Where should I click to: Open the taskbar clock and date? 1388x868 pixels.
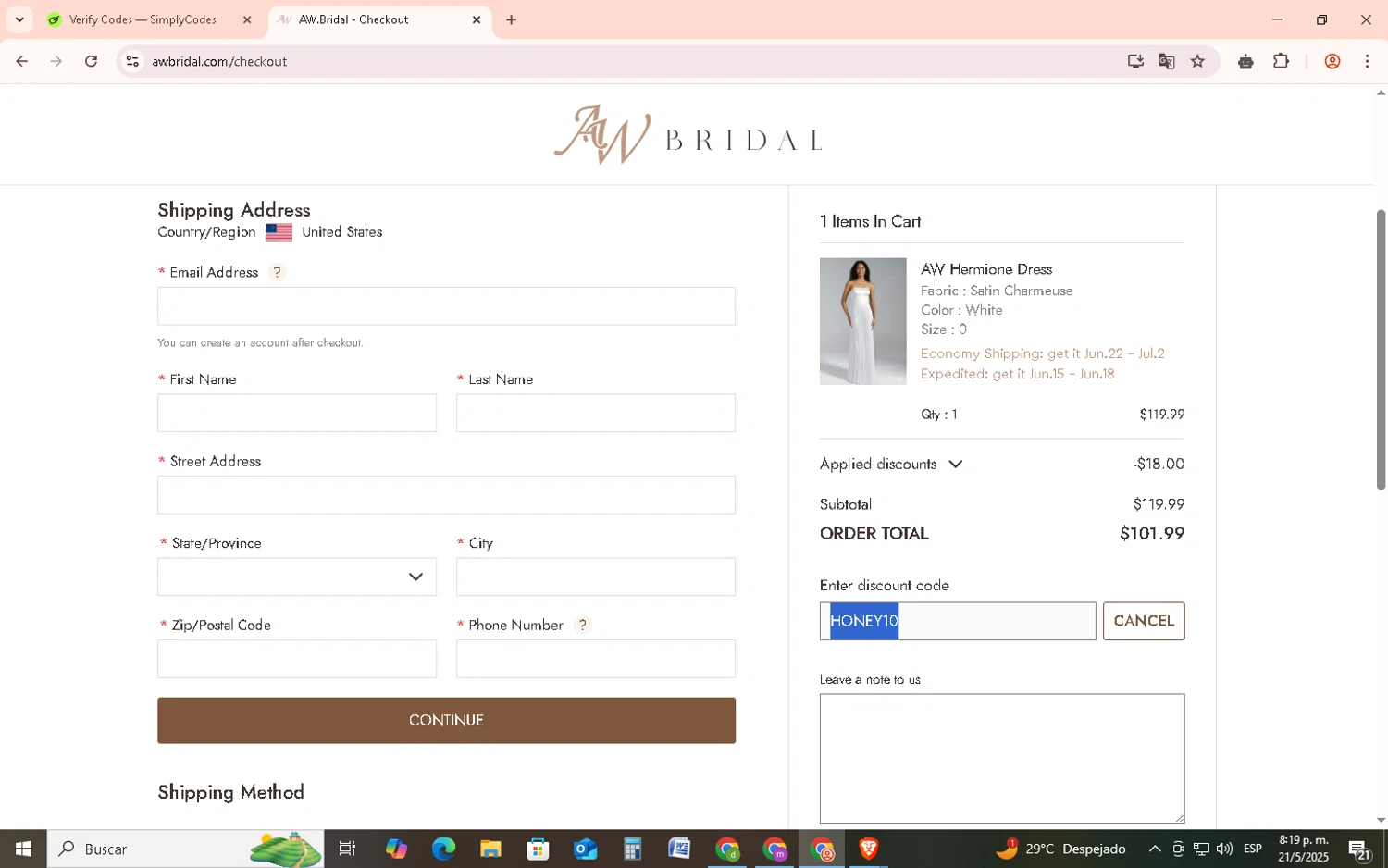click(x=1304, y=849)
